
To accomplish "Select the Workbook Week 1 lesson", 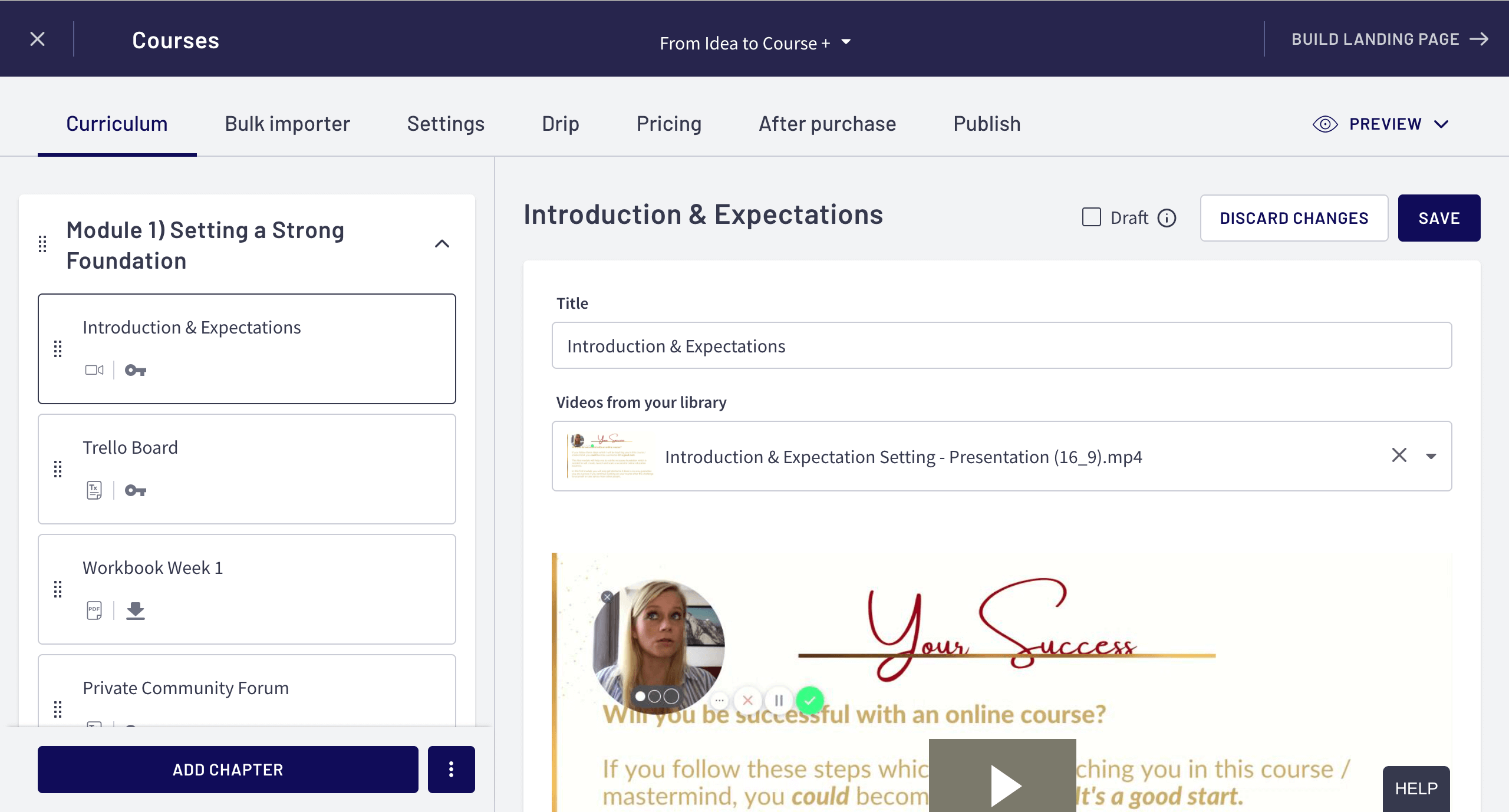I will pos(247,589).
